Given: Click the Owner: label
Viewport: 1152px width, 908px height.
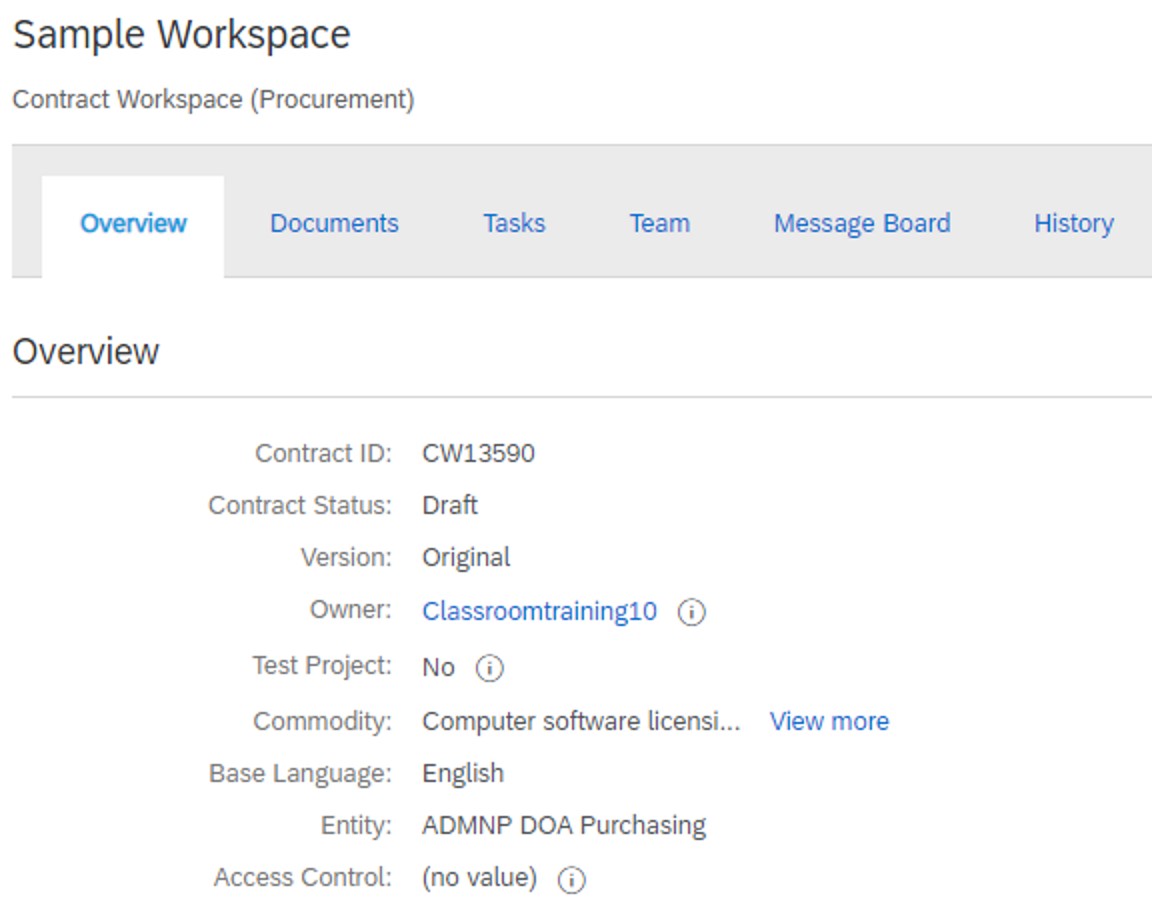Looking at the screenshot, I should point(350,610).
